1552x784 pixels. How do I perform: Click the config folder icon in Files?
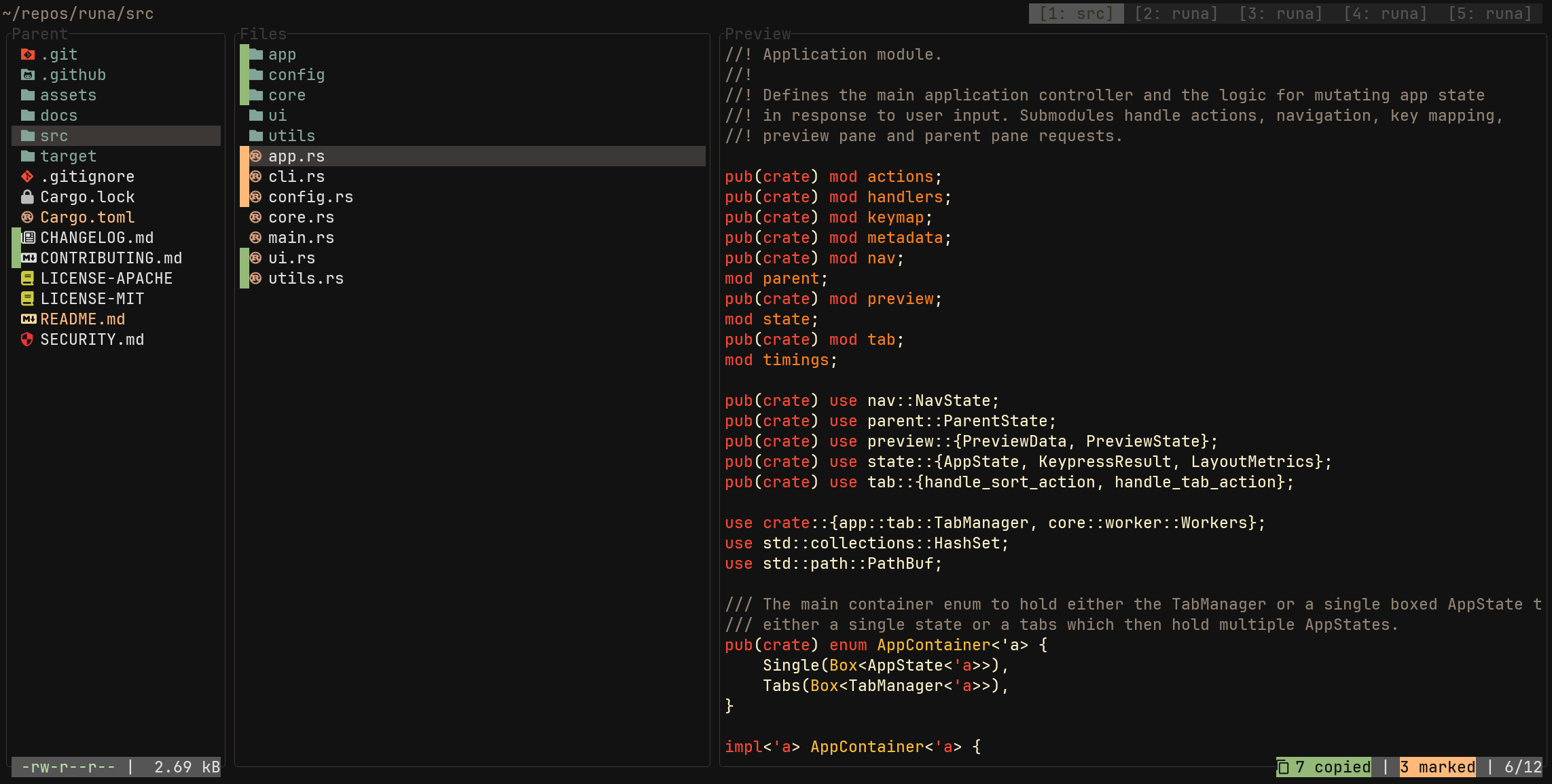coord(256,75)
